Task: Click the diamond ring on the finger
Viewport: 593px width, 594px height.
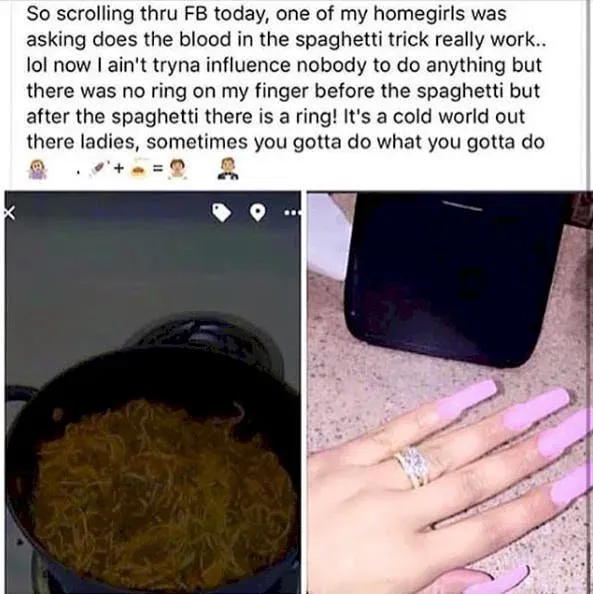Action: [x=413, y=466]
